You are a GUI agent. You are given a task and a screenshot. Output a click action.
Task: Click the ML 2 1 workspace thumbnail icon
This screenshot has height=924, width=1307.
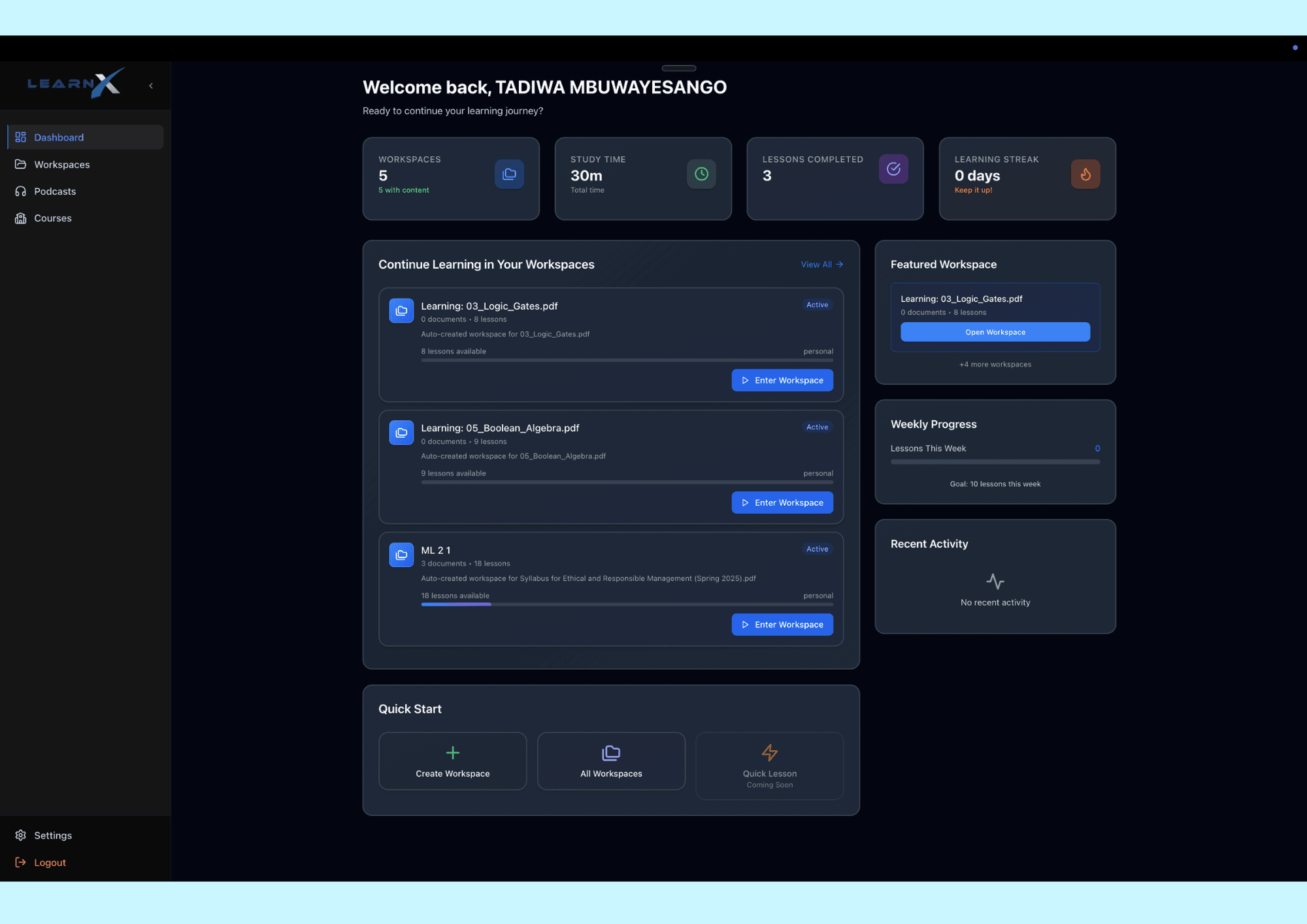tap(401, 554)
